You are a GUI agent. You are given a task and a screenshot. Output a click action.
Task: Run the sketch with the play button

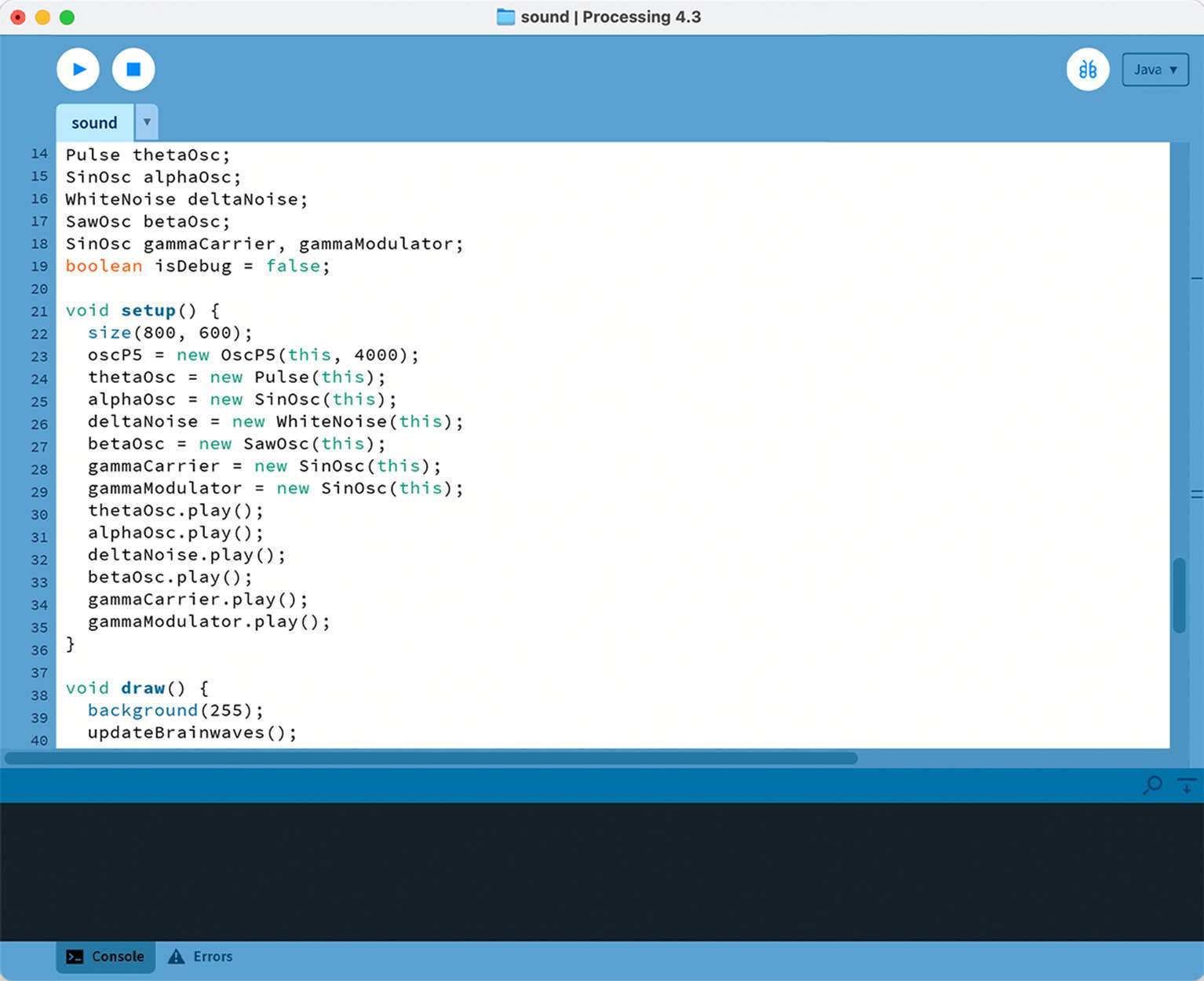click(x=78, y=70)
